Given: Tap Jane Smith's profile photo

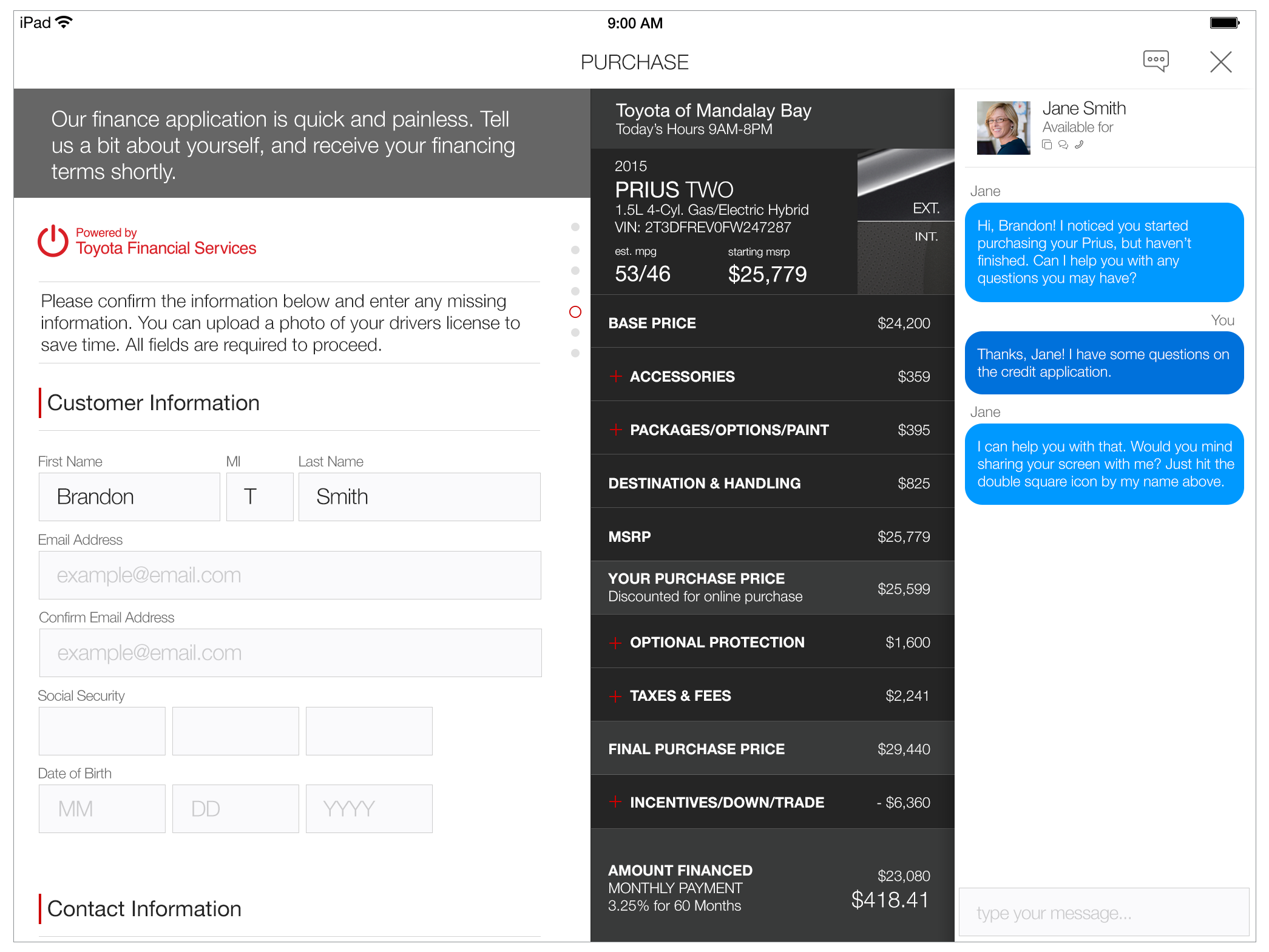Looking at the screenshot, I should 1003,128.
